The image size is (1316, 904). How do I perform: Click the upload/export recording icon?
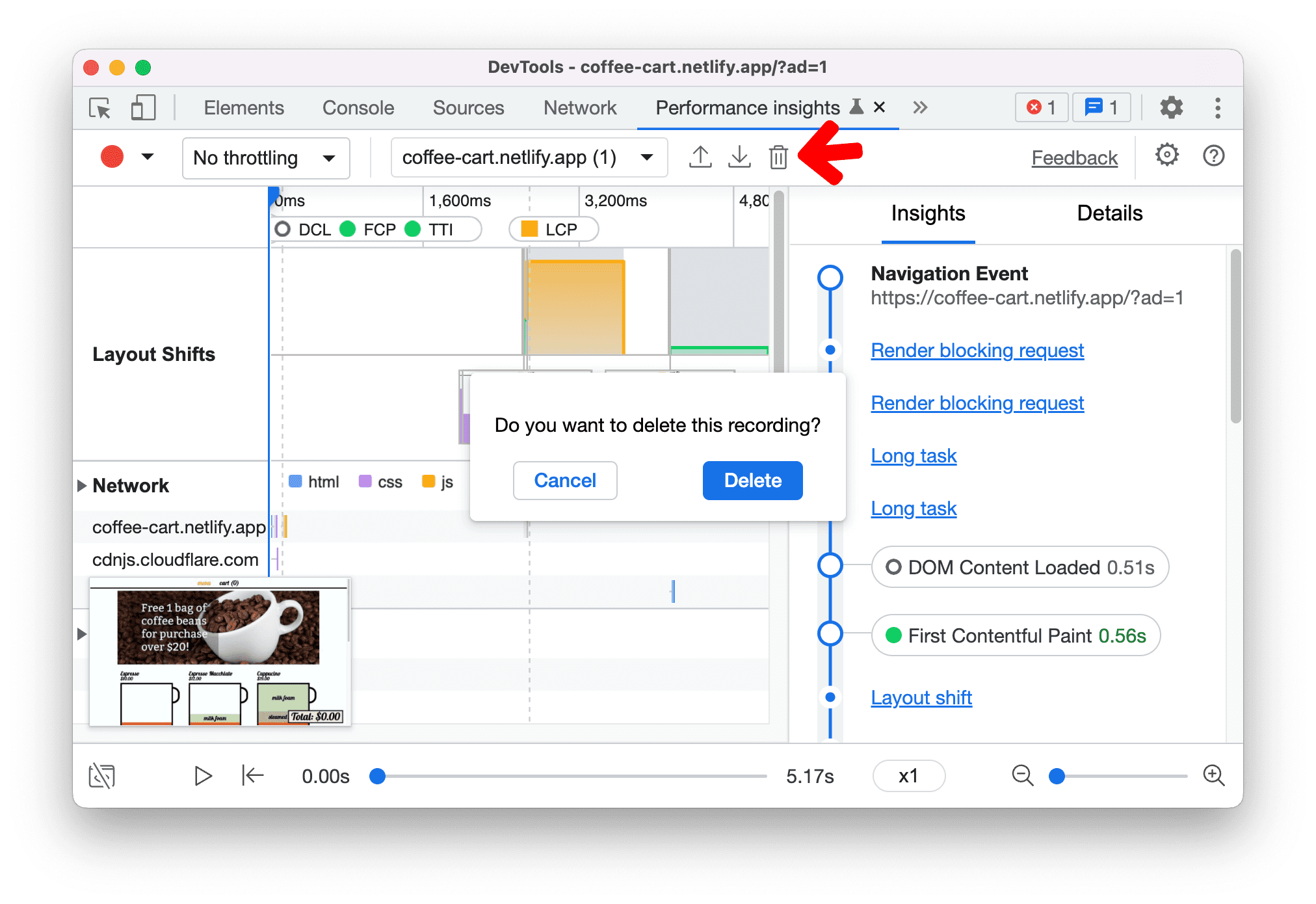pos(699,156)
